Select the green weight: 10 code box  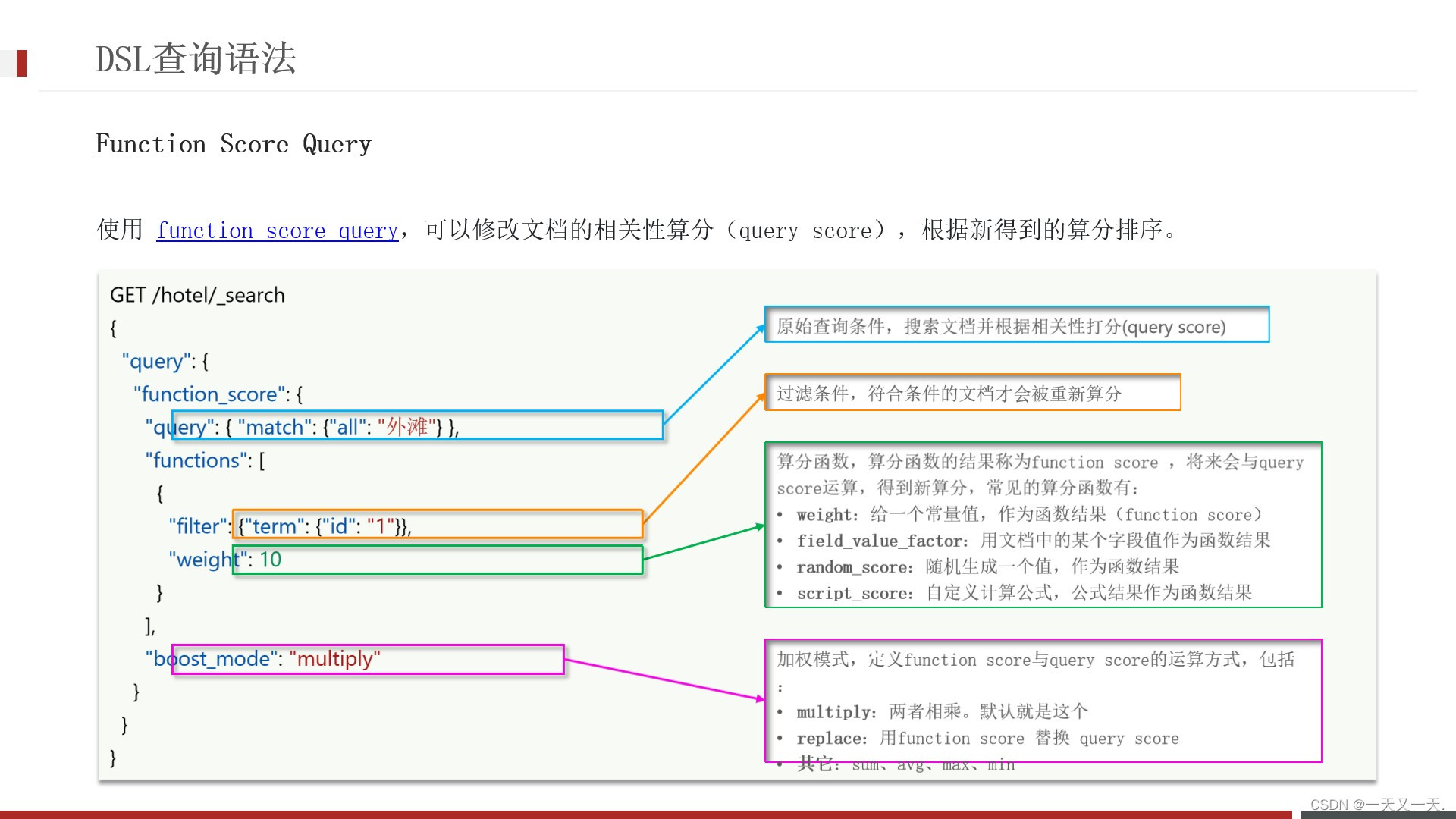point(438,560)
